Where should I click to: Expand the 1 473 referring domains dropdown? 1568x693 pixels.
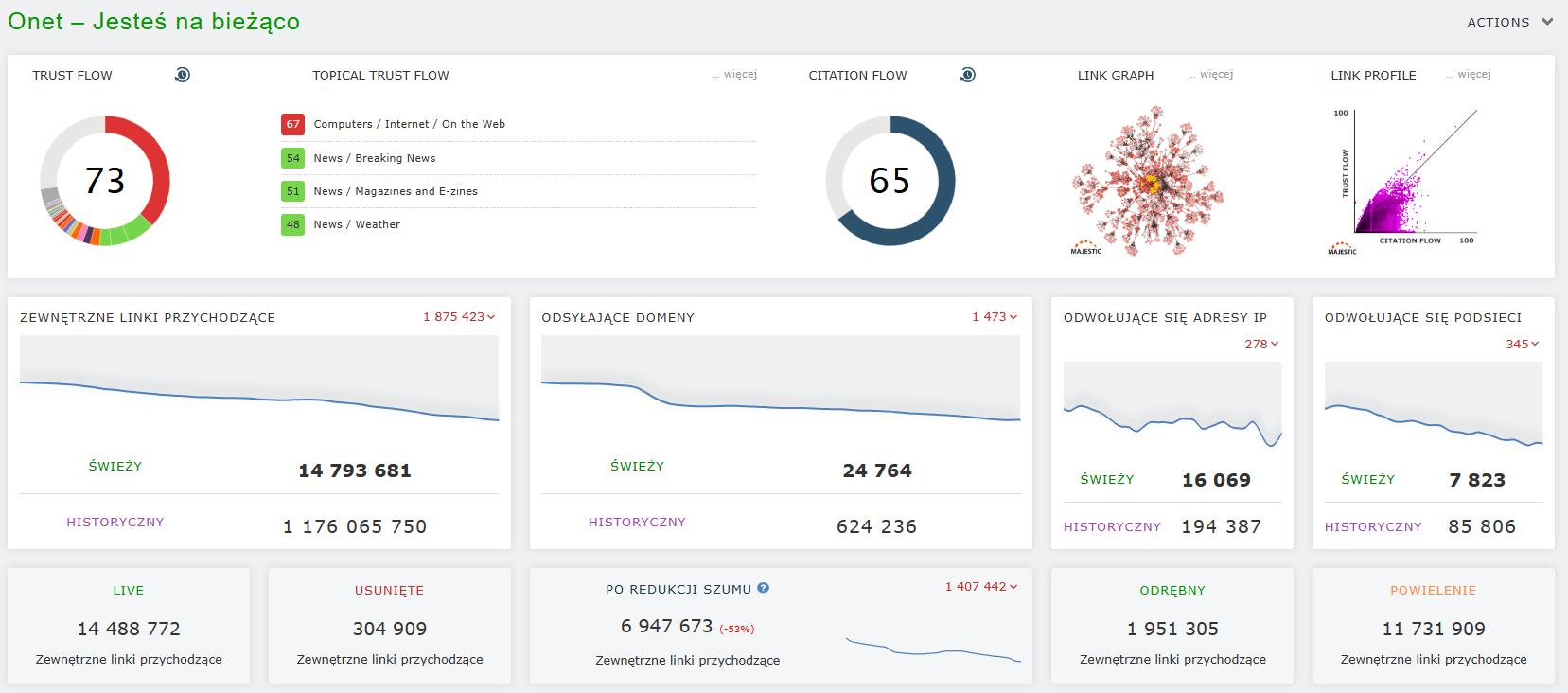[x=995, y=317]
